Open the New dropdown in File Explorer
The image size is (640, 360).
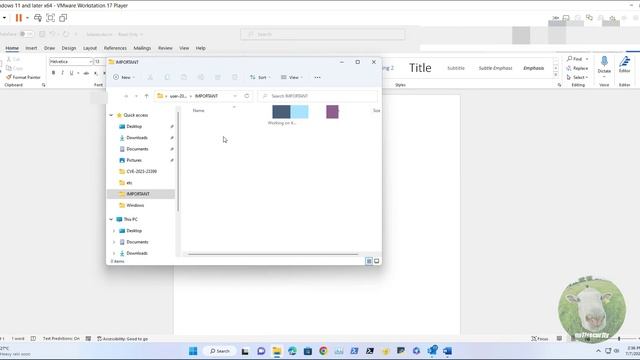pos(124,77)
